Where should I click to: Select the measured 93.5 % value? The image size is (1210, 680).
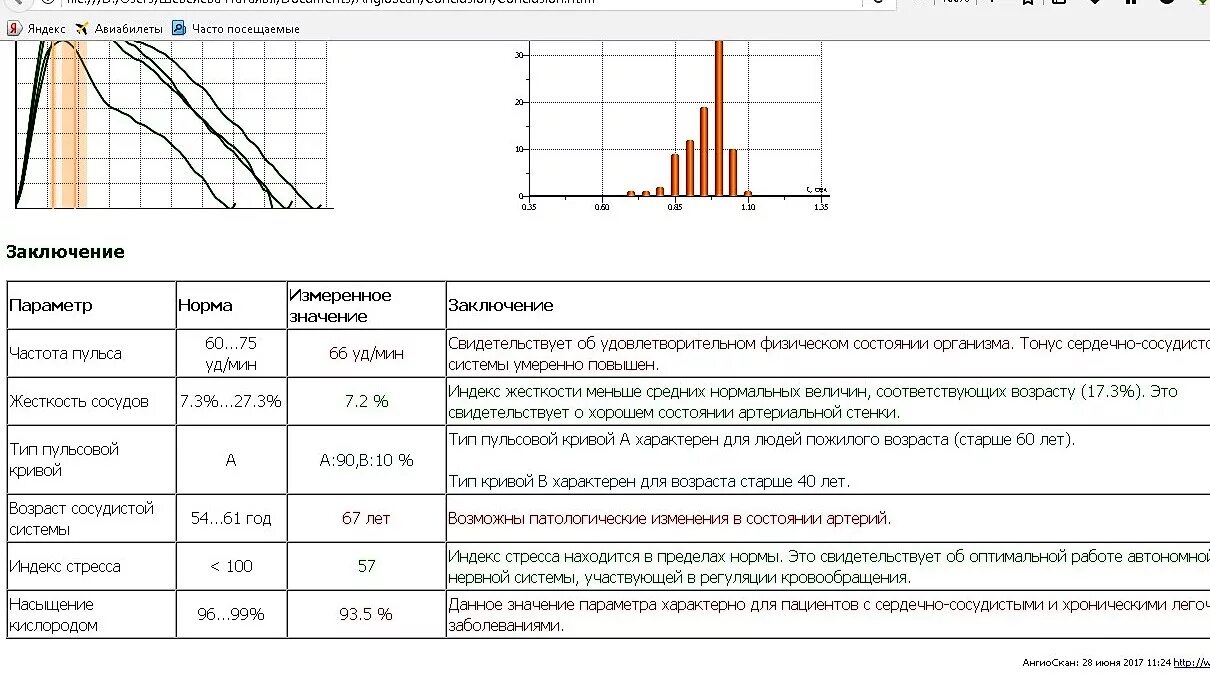coord(366,614)
